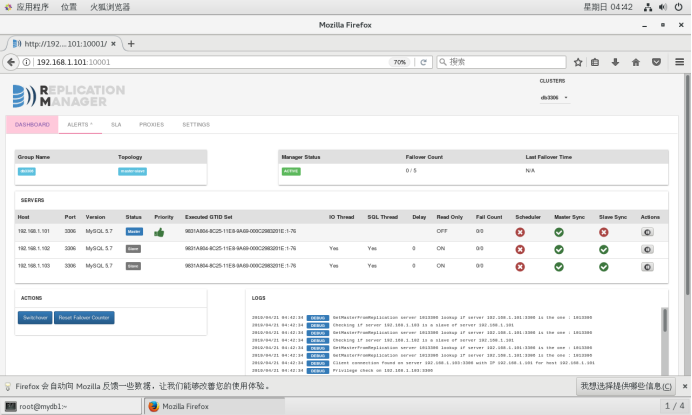The height and width of the screenshot is (415, 692).
Task: Click the 我想选择提供哪些信息 button
Action: click(x=626, y=386)
